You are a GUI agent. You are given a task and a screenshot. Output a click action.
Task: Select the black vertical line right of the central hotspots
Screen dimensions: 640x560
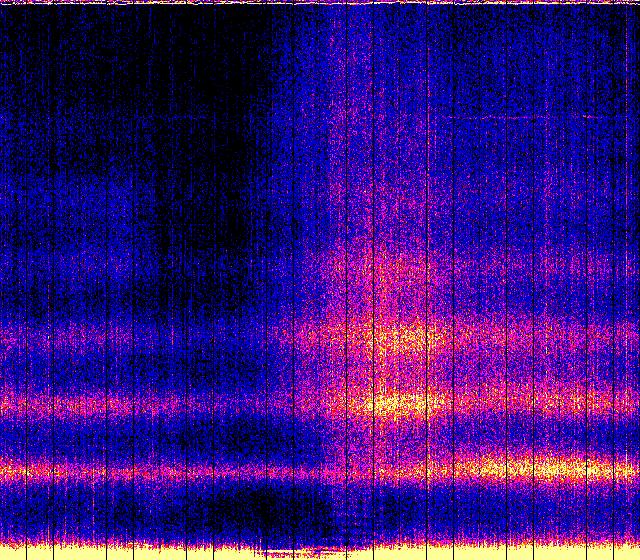tap(453, 300)
